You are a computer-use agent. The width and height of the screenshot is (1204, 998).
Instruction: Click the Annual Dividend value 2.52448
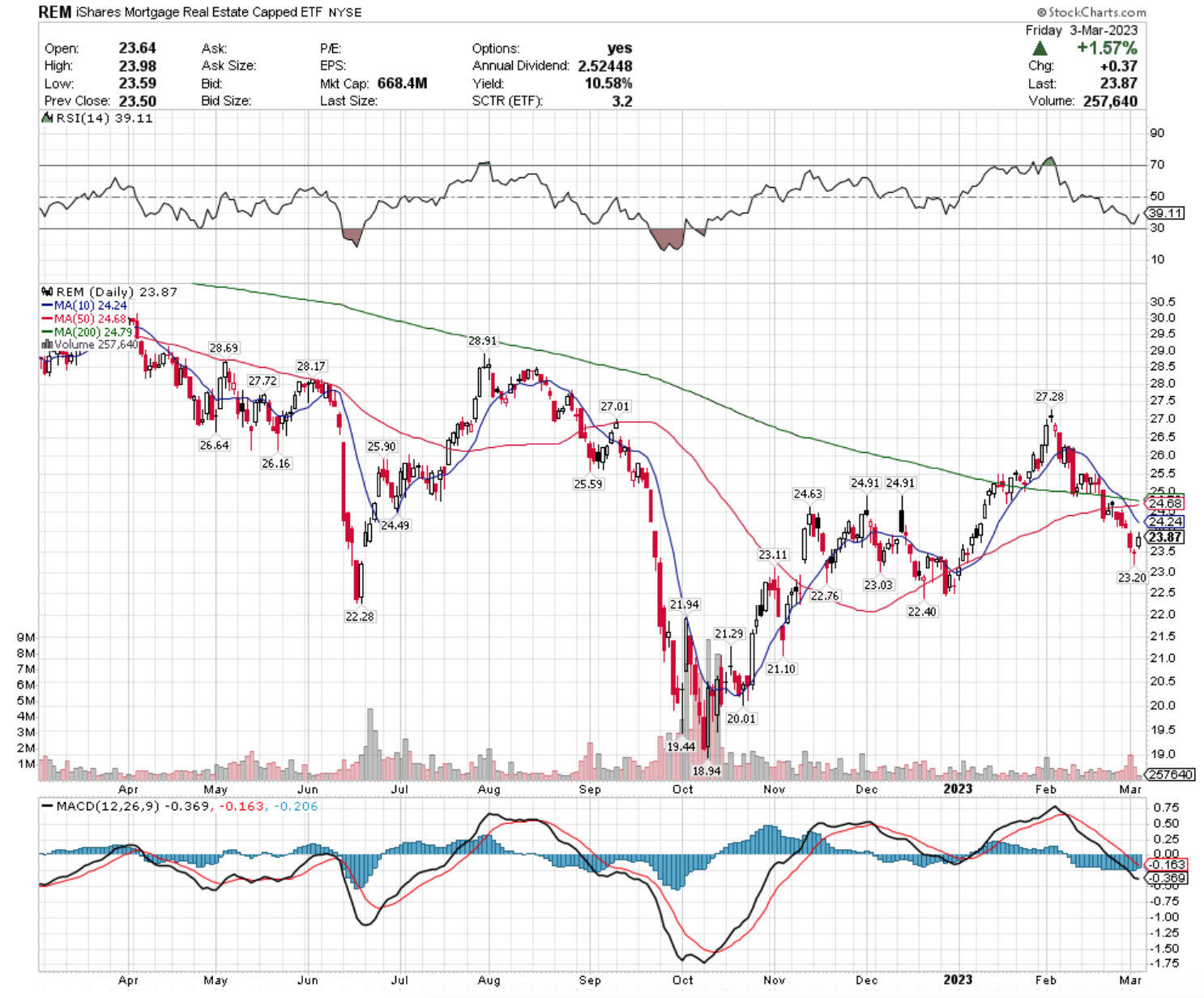[605, 66]
